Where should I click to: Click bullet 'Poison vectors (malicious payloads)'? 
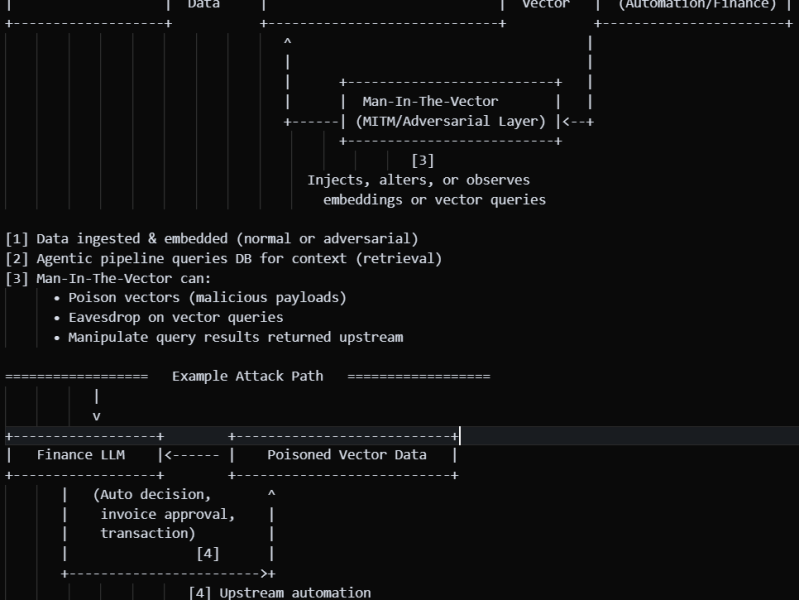tap(207, 297)
